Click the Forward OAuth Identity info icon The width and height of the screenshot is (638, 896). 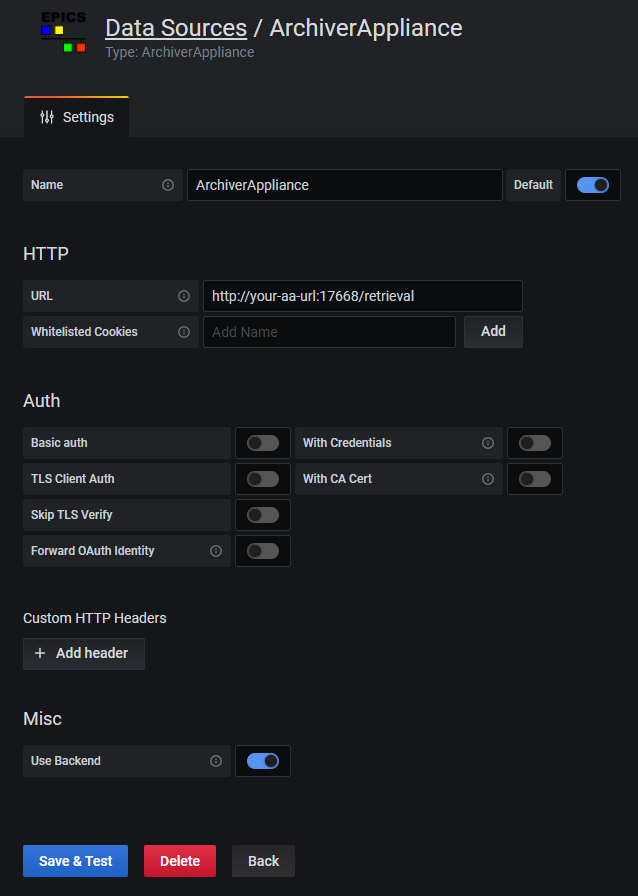click(x=216, y=551)
